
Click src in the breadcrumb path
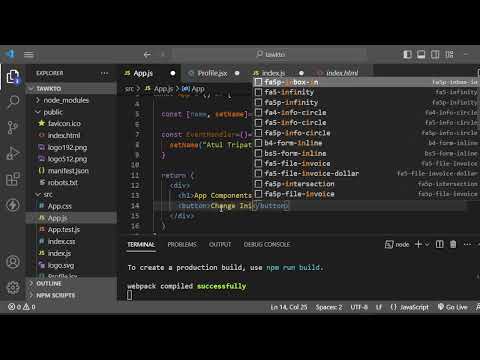pos(129,89)
